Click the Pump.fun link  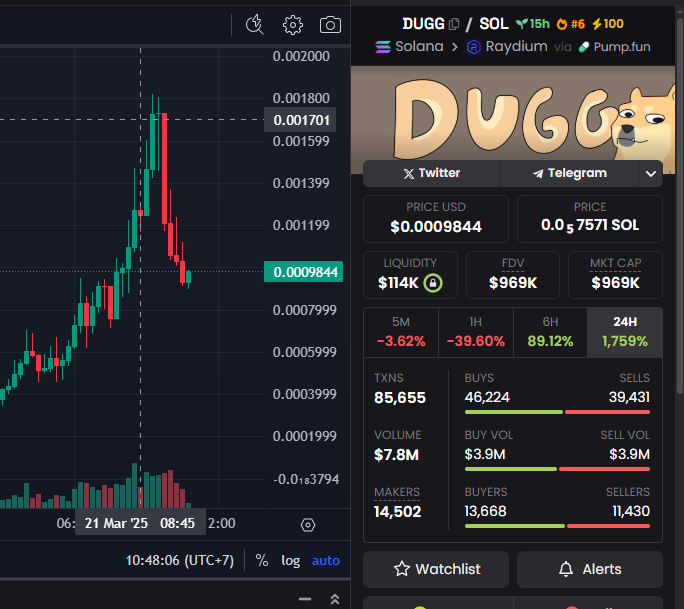(614, 47)
